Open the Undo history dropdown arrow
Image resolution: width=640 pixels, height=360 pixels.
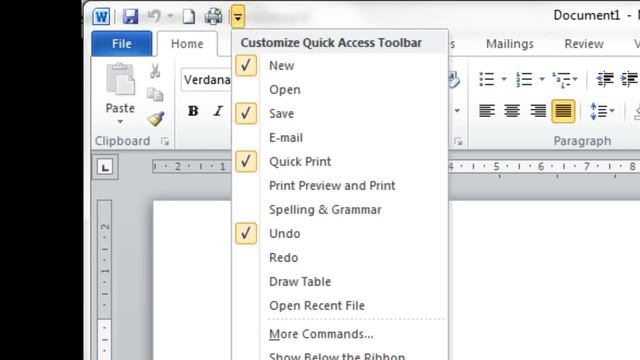pyautogui.click(x=170, y=17)
